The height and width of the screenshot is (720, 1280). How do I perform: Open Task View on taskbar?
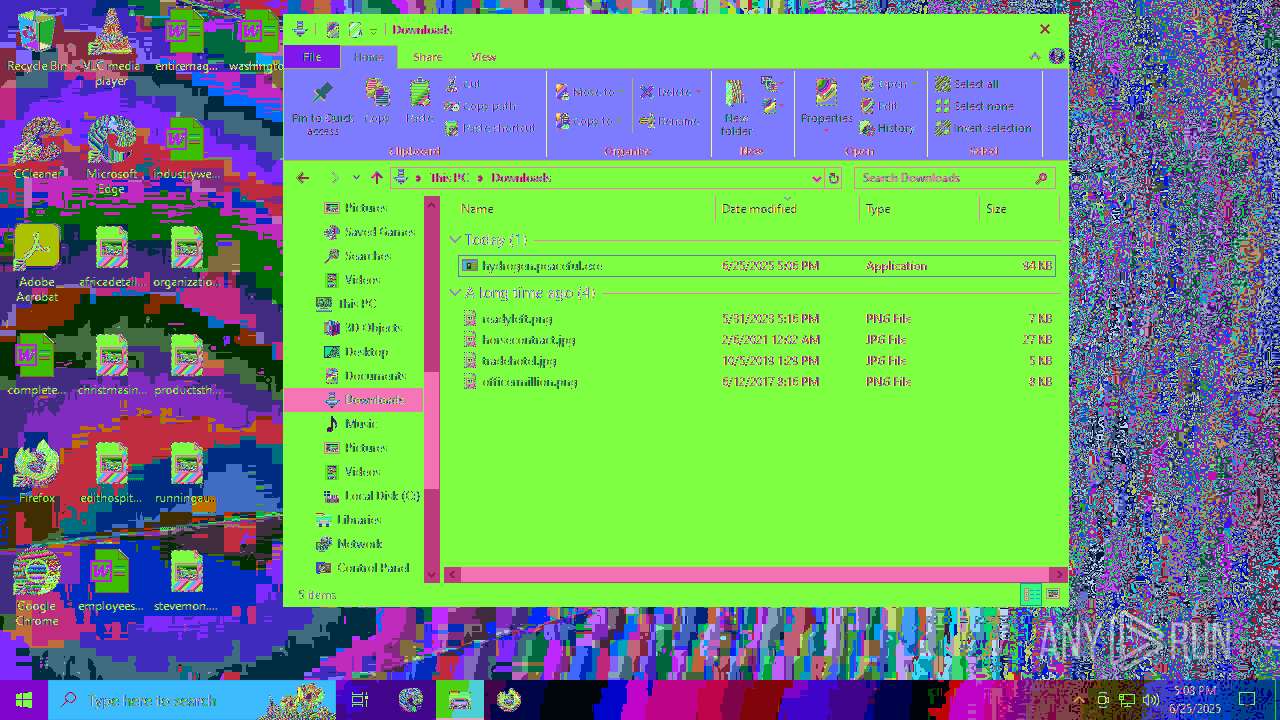pos(360,700)
